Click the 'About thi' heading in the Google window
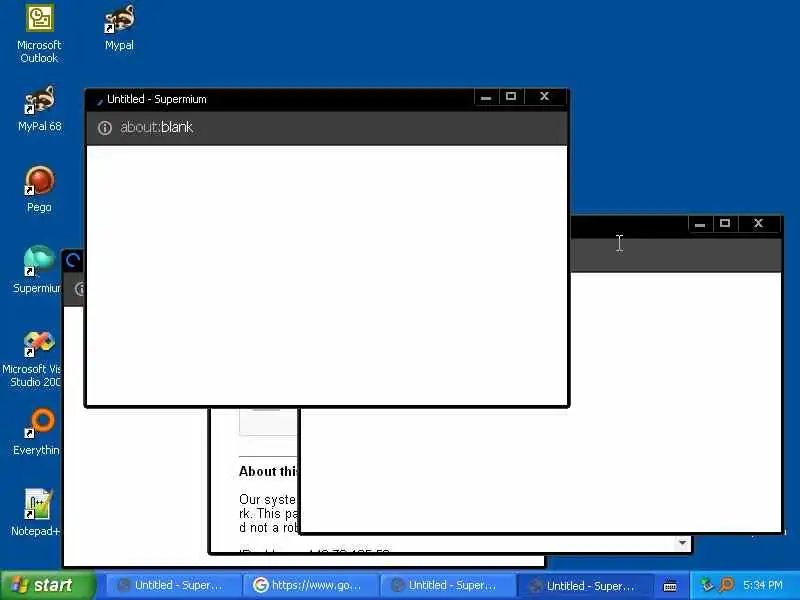 268,471
